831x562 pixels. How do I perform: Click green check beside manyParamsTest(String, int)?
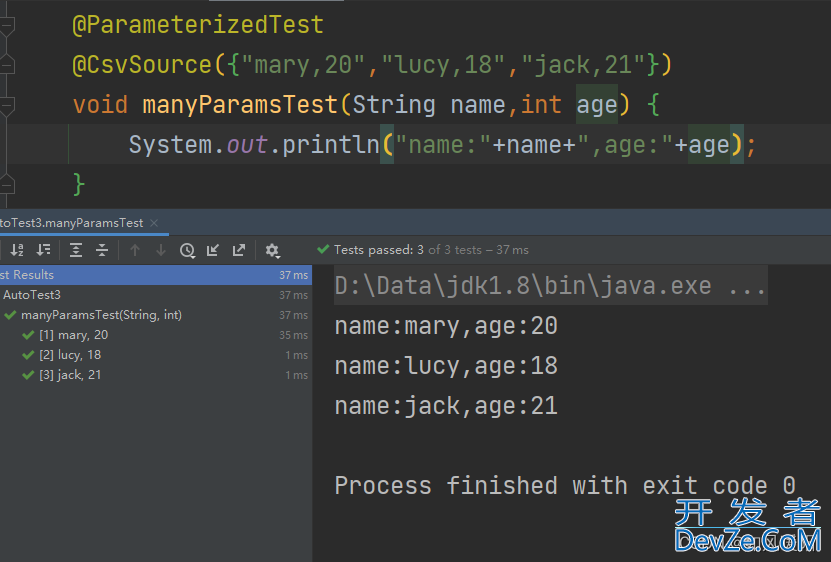click(10, 315)
